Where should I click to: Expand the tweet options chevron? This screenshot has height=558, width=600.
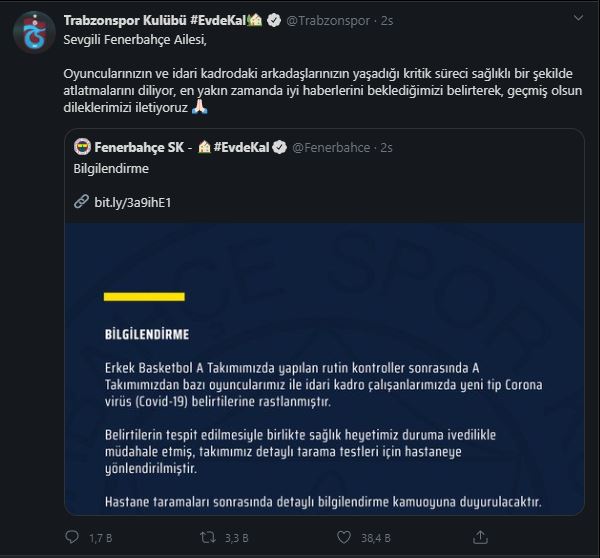pyautogui.click(x=578, y=18)
